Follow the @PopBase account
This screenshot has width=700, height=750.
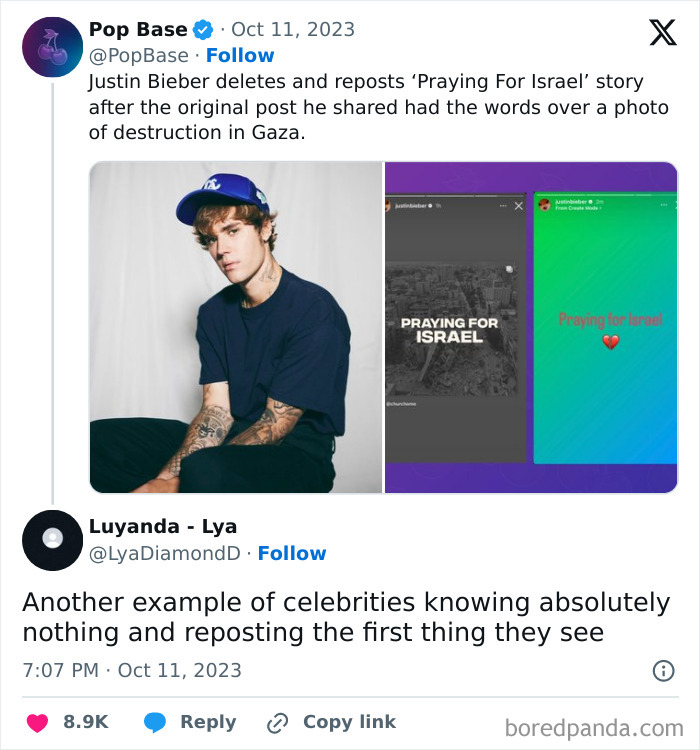coord(240,55)
